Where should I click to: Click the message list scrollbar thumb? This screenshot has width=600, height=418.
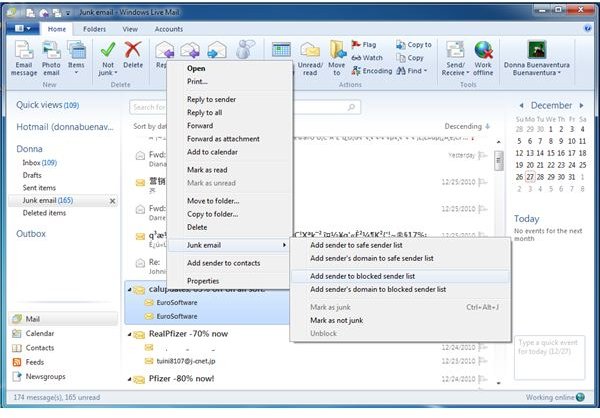click(499, 160)
